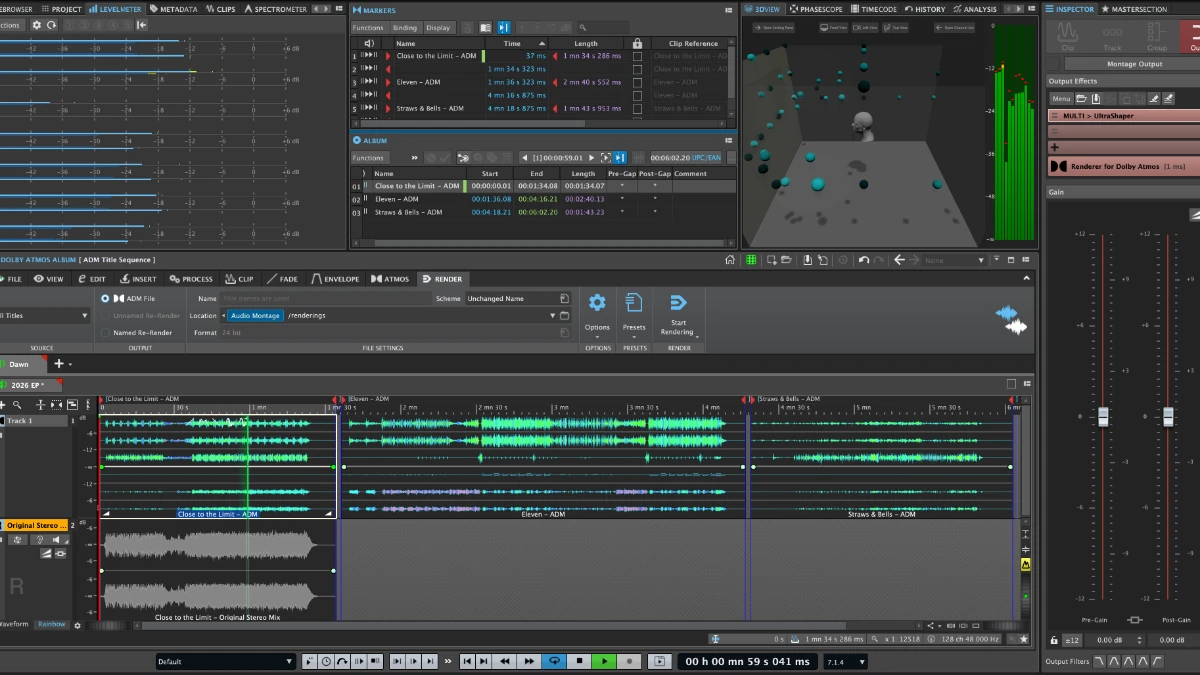The width and height of the screenshot is (1200, 675).
Task: Open the Default preset dropdown near the transport
Action: (x=225, y=661)
